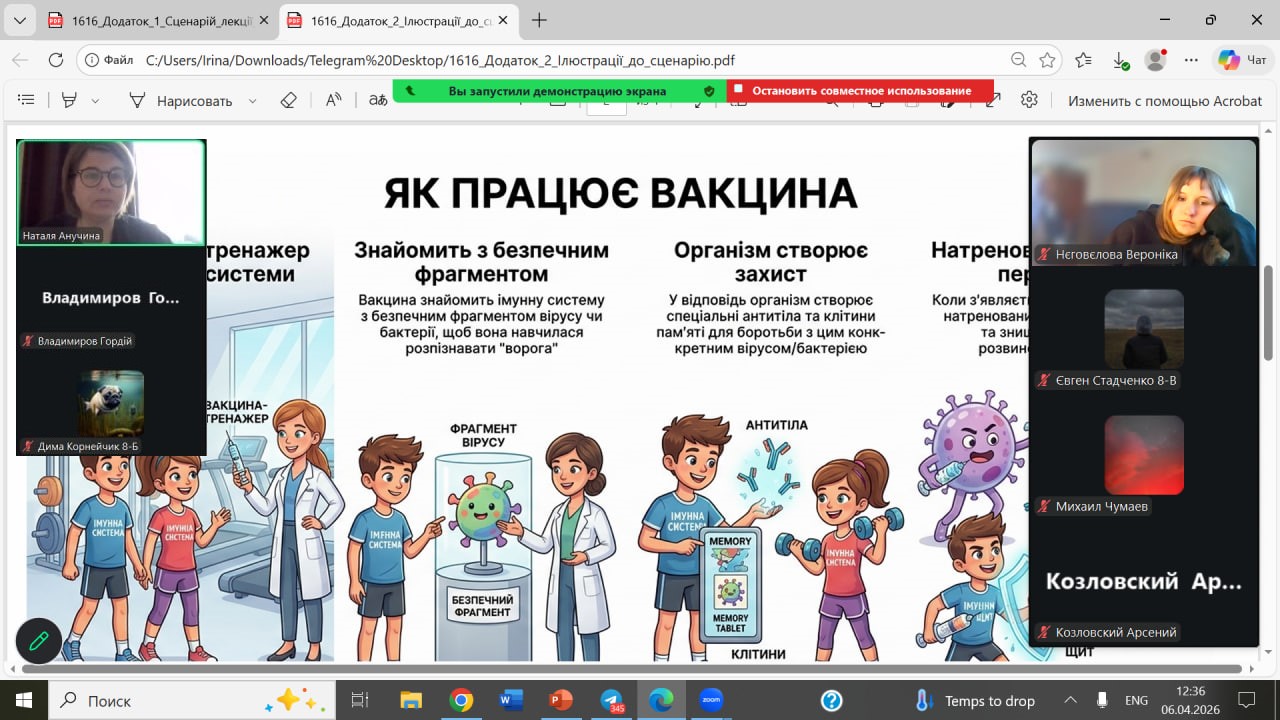1280x720 pixels.
Task: Expand the Highlight tool options arrow
Action: click(96, 100)
